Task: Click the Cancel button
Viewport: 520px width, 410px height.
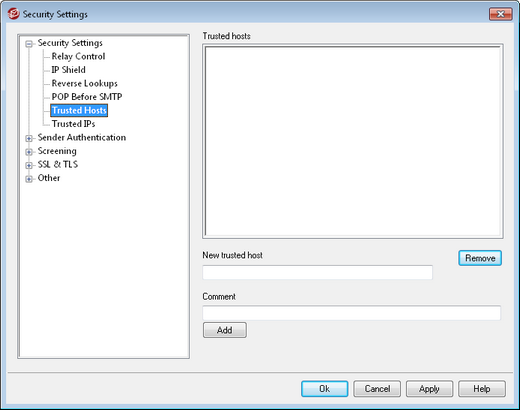Action: pyautogui.click(x=377, y=389)
